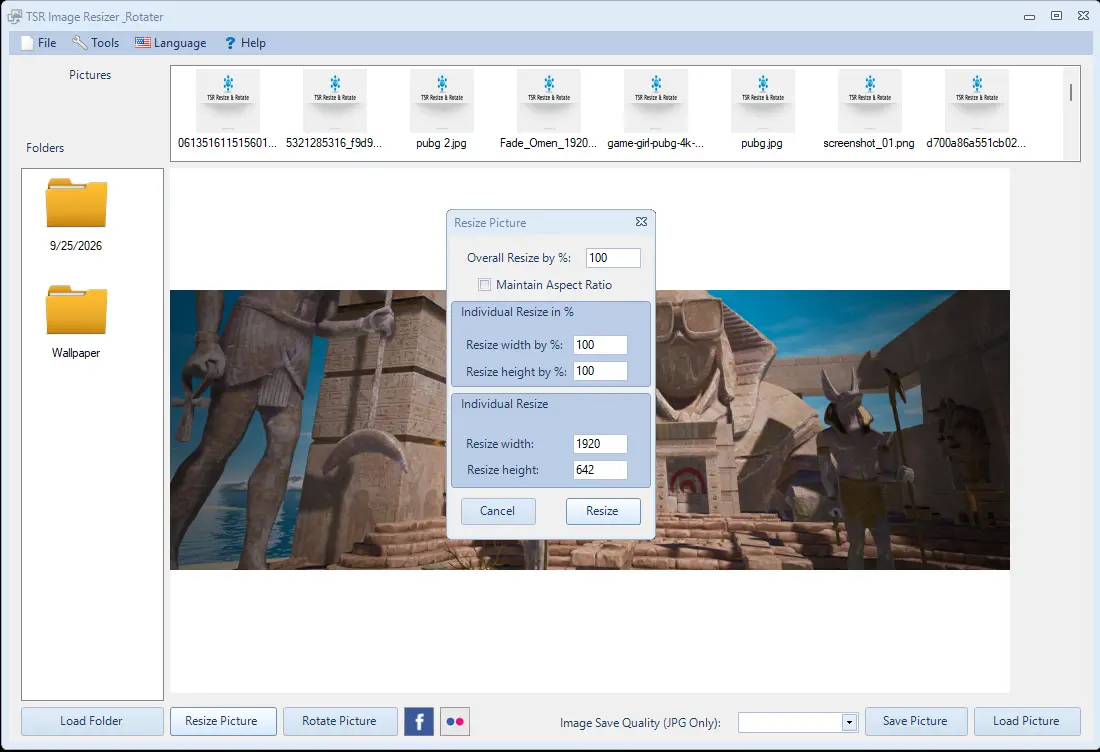Select the Fade_Omen_1920... thumbnail
The height and width of the screenshot is (752, 1100).
[549, 109]
